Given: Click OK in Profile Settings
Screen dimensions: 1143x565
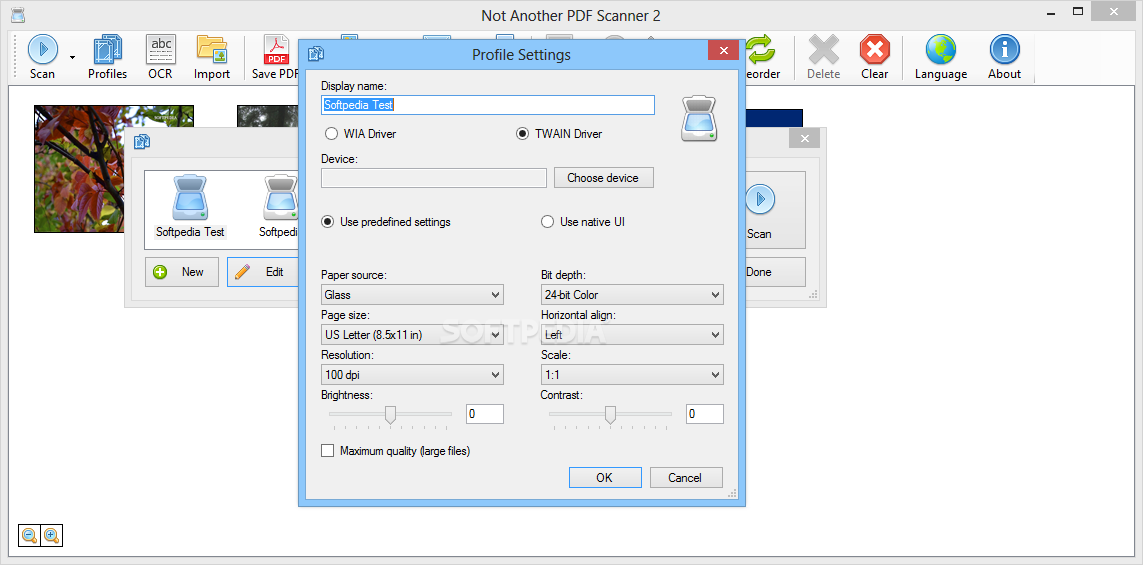Looking at the screenshot, I should tap(605, 478).
